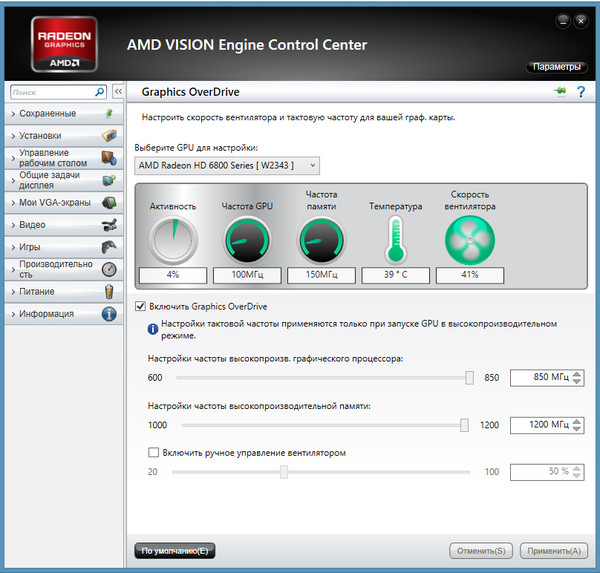Click the Активность gauge dial
Viewport: 600px width, 573px height.
click(x=173, y=240)
